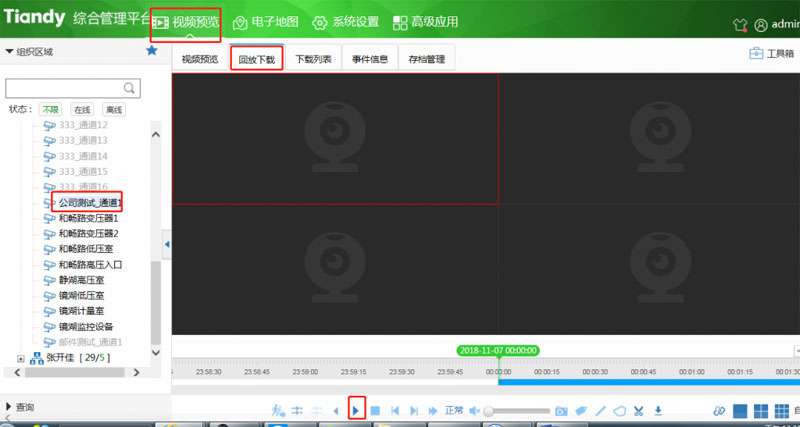Step to previous frame

(395, 410)
